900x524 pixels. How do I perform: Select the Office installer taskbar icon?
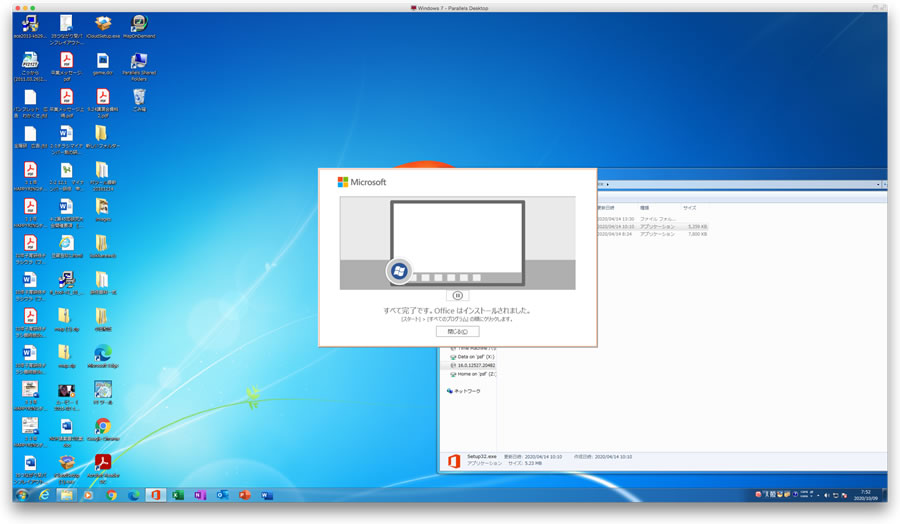pos(155,495)
